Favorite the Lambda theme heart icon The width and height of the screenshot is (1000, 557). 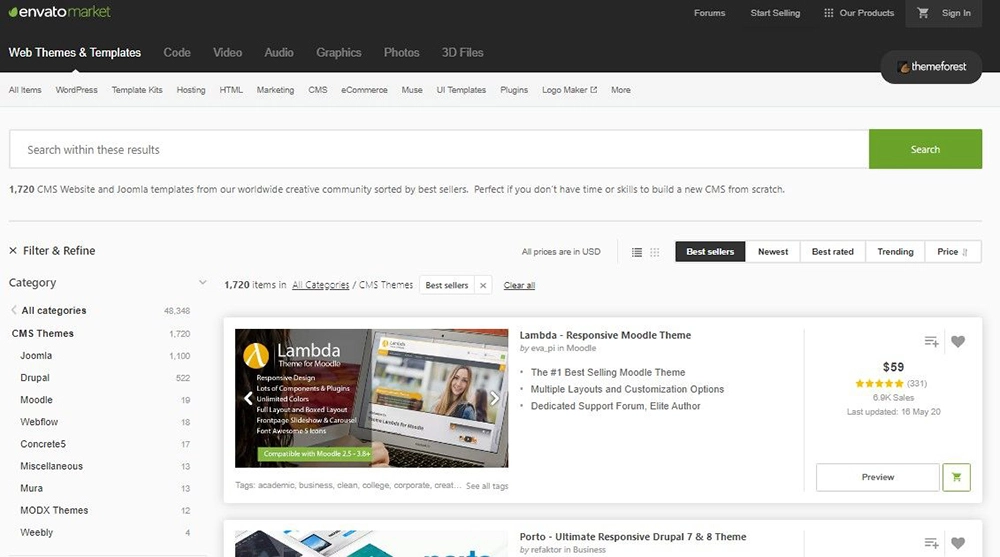pyautogui.click(x=958, y=341)
